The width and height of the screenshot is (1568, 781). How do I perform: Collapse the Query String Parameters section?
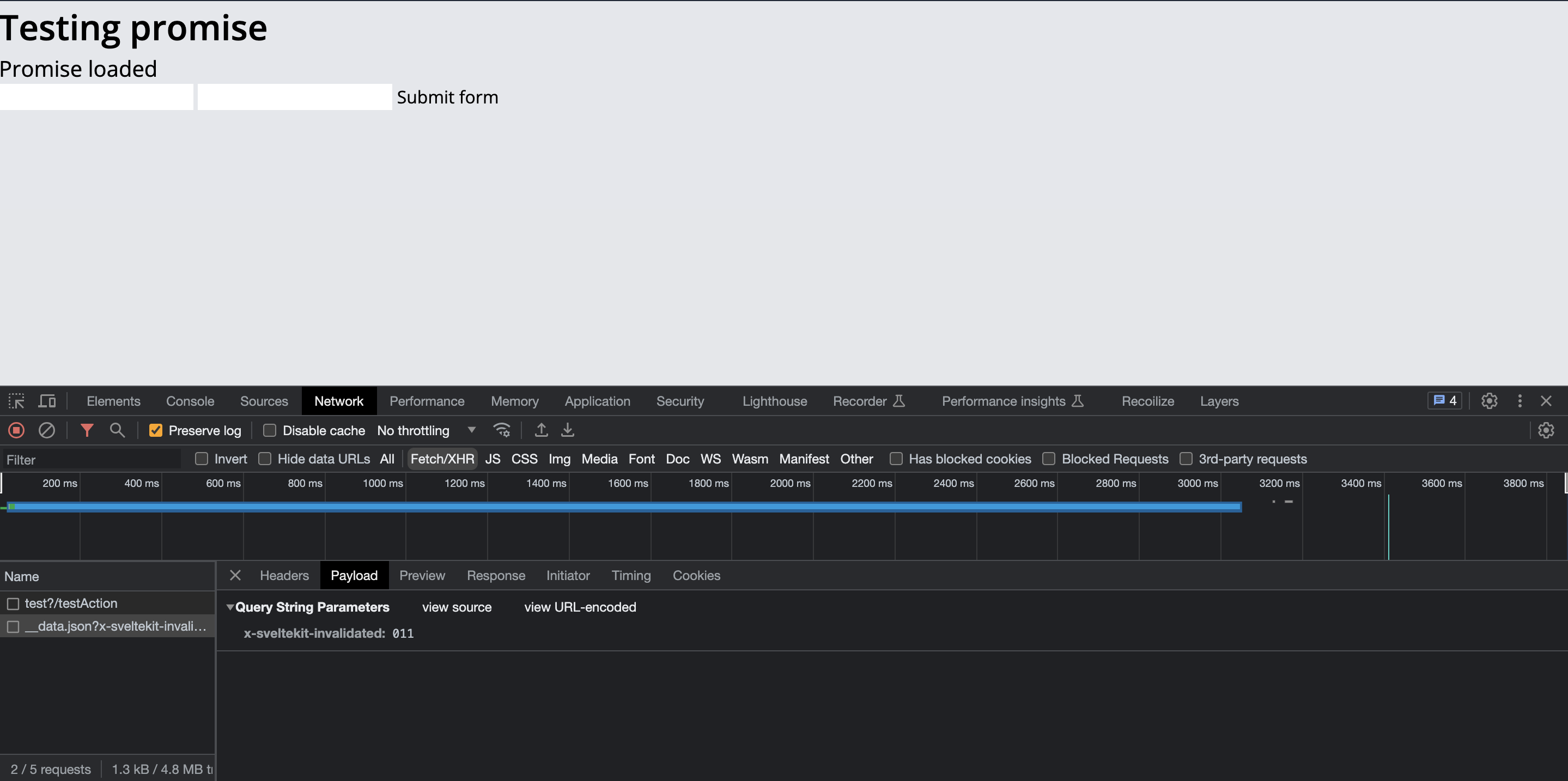click(x=230, y=607)
